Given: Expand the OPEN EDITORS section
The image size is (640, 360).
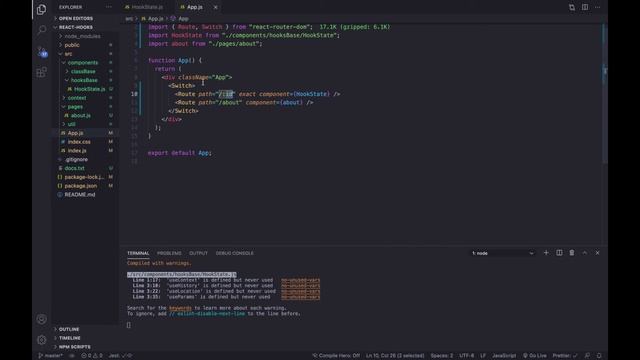Looking at the screenshot, I should pos(76,18).
